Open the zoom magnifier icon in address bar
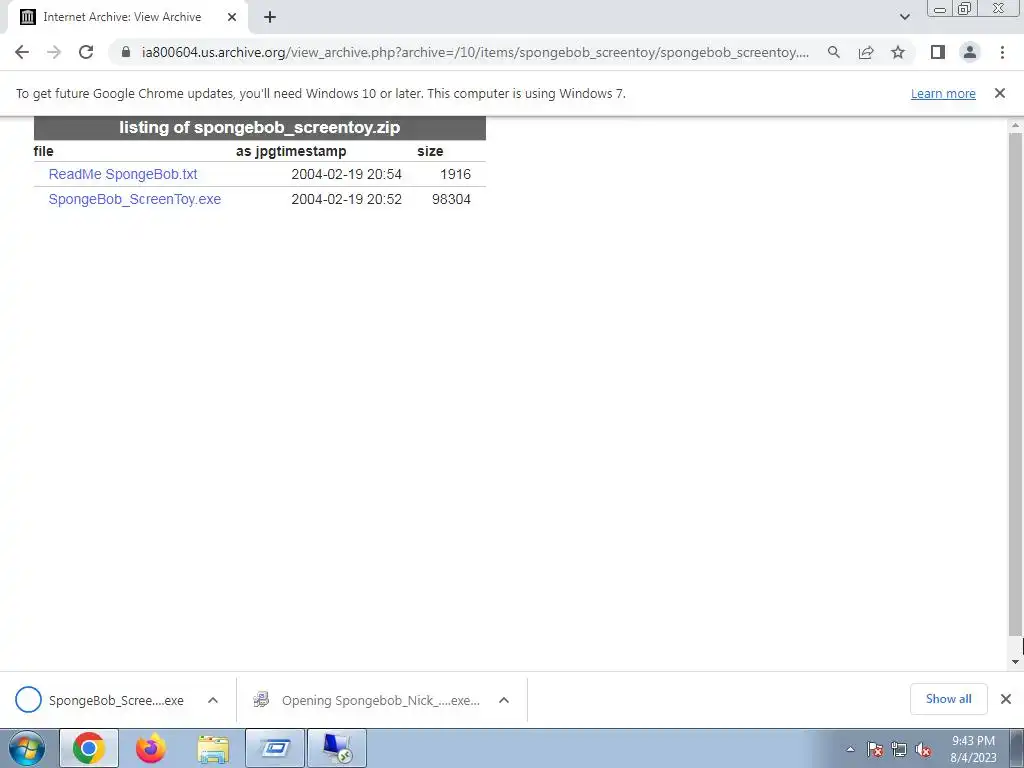This screenshot has height=768, width=1024. click(x=833, y=52)
